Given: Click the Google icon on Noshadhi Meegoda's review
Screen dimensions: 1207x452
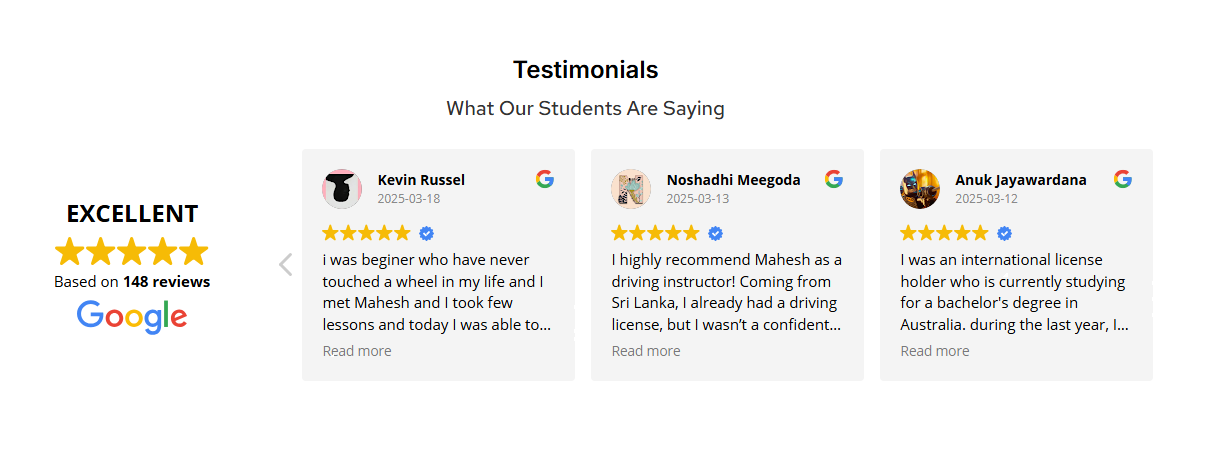Looking at the screenshot, I should coord(834,179).
